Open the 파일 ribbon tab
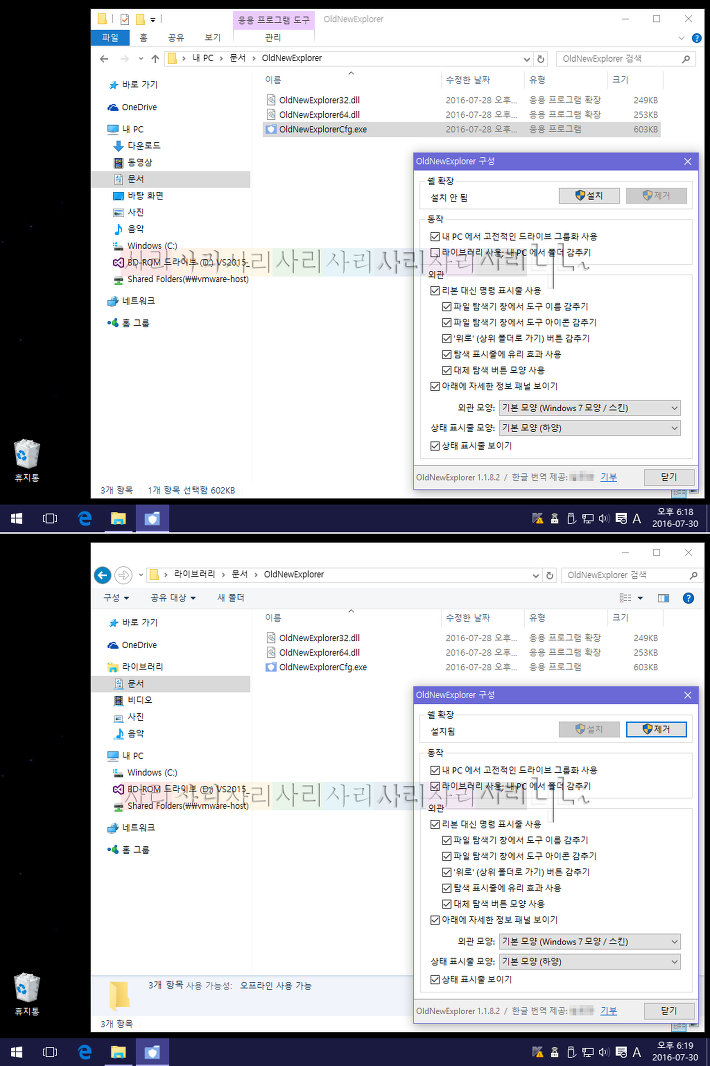This screenshot has width=710, height=1066. (x=109, y=37)
